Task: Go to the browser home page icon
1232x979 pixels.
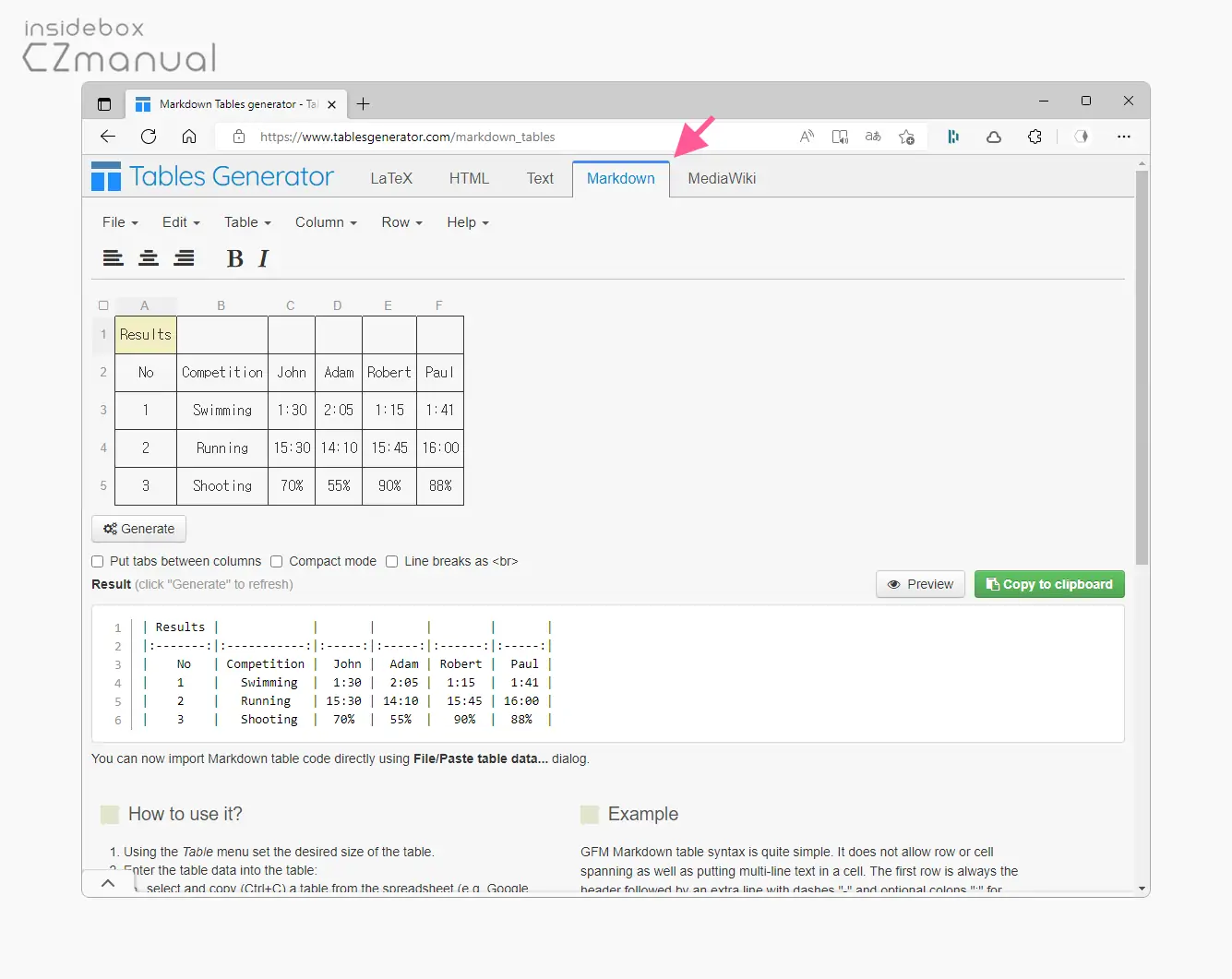Action: (x=189, y=137)
